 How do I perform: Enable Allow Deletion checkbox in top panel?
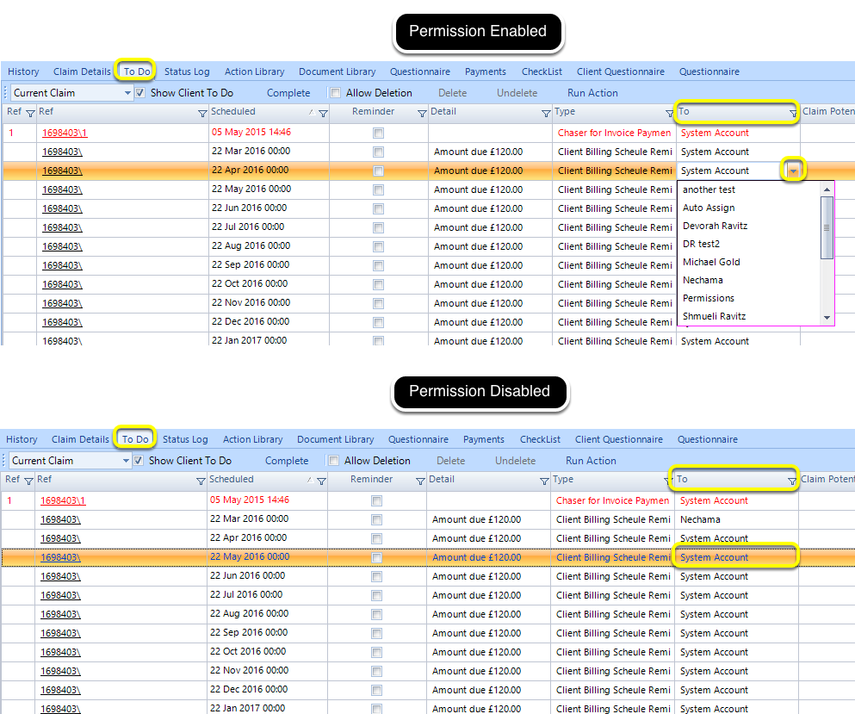click(335, 93)
